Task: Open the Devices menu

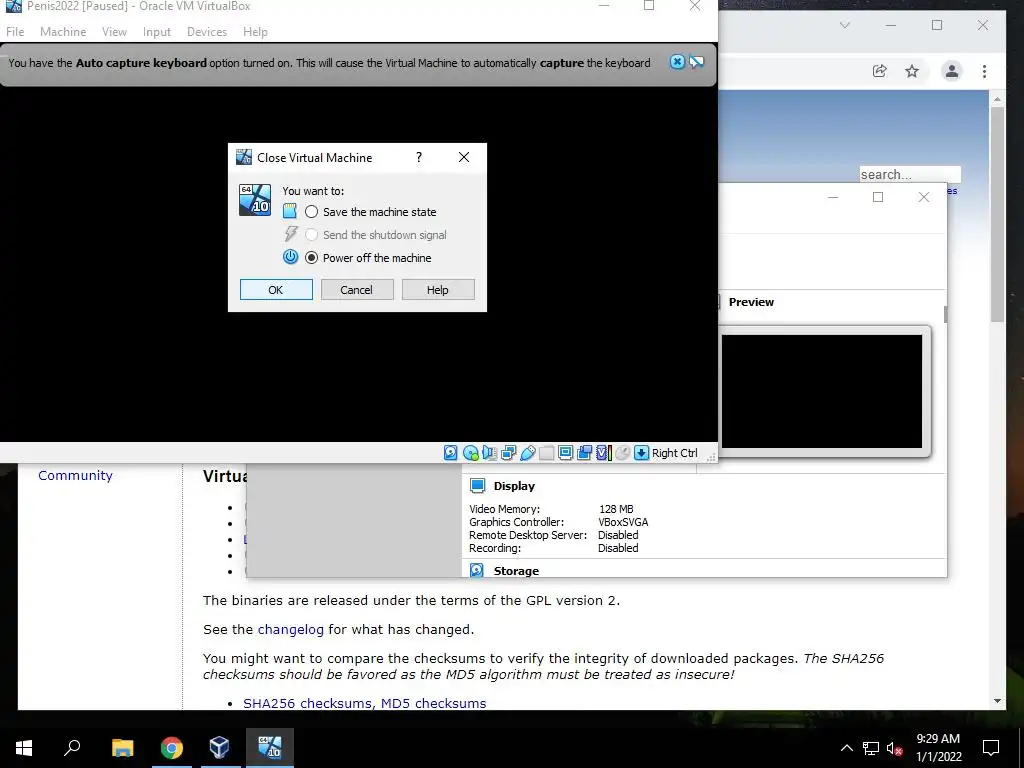Action: [207, 31]
